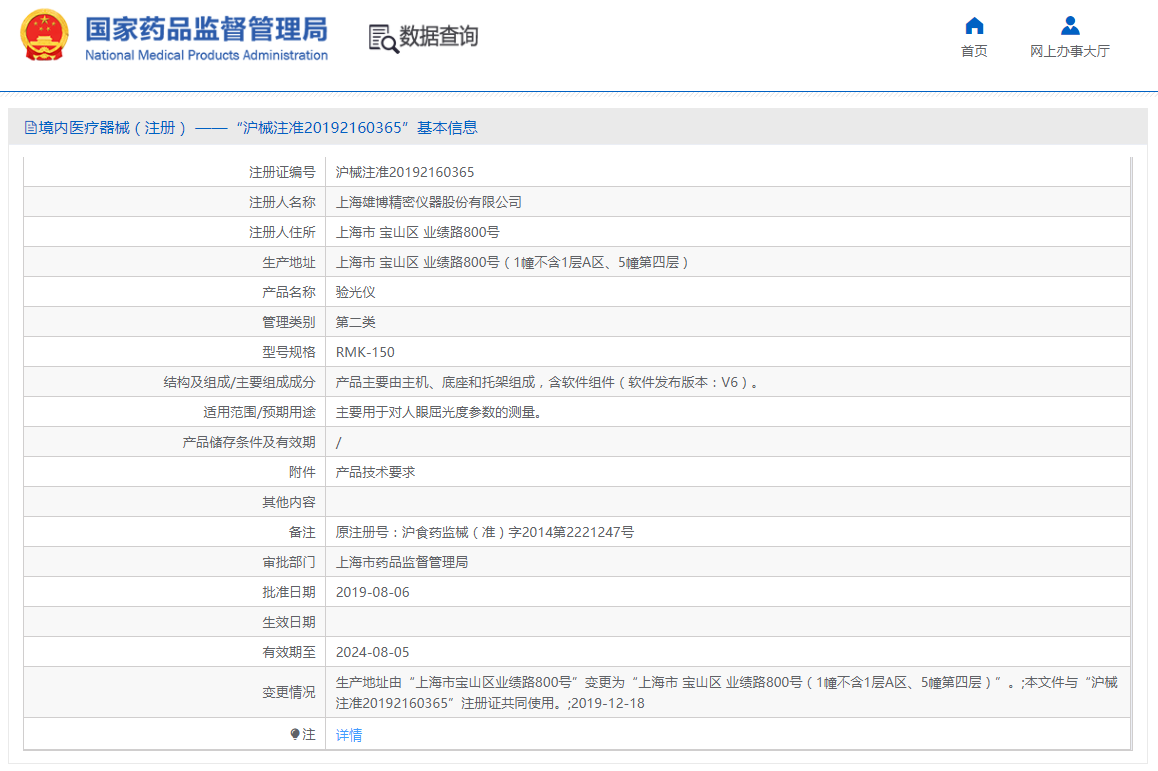This screenshot has height=771, width=1158.
Task: Click the 附件 label
Action: 302,472
